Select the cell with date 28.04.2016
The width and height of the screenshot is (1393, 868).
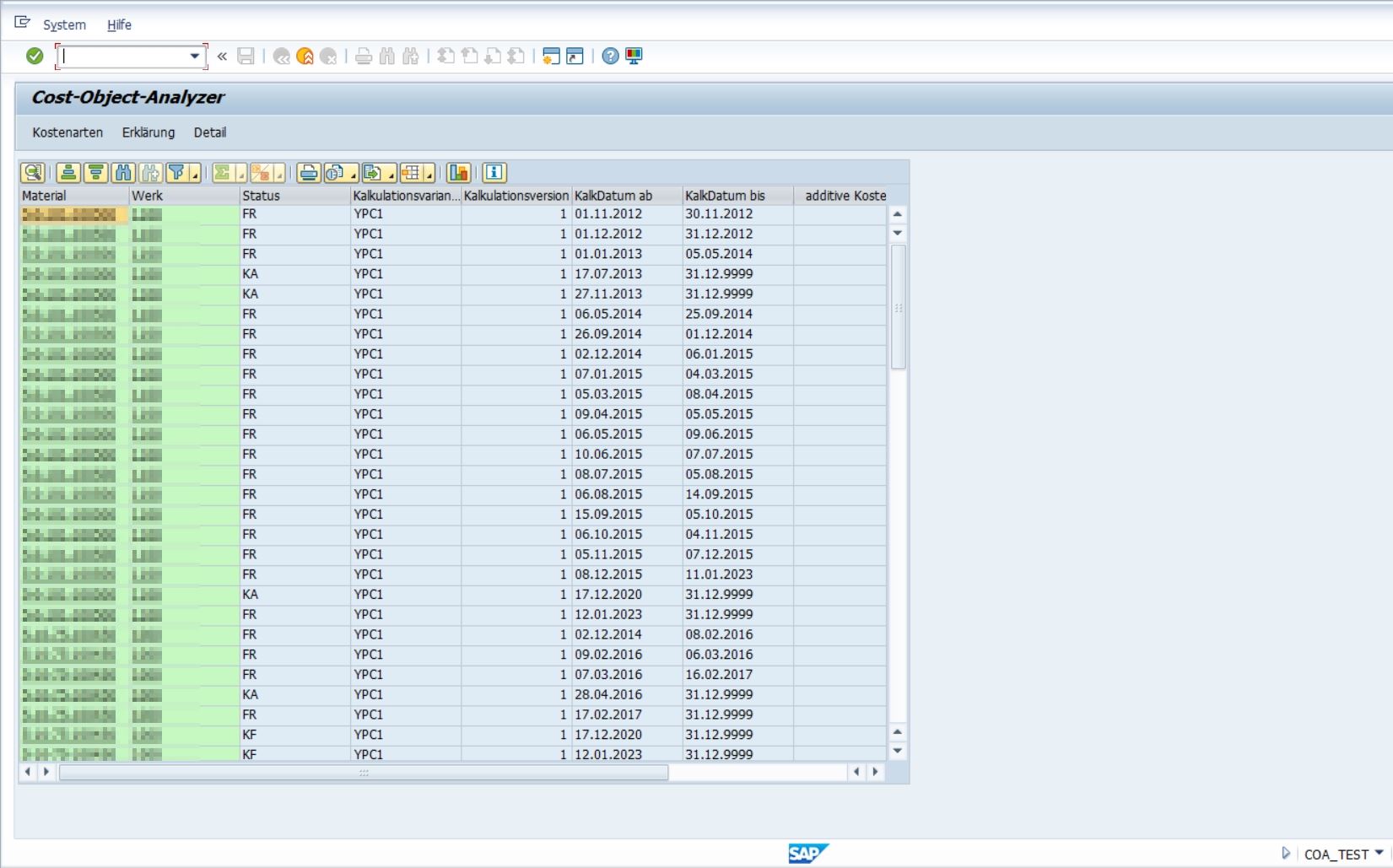point(627,695)
